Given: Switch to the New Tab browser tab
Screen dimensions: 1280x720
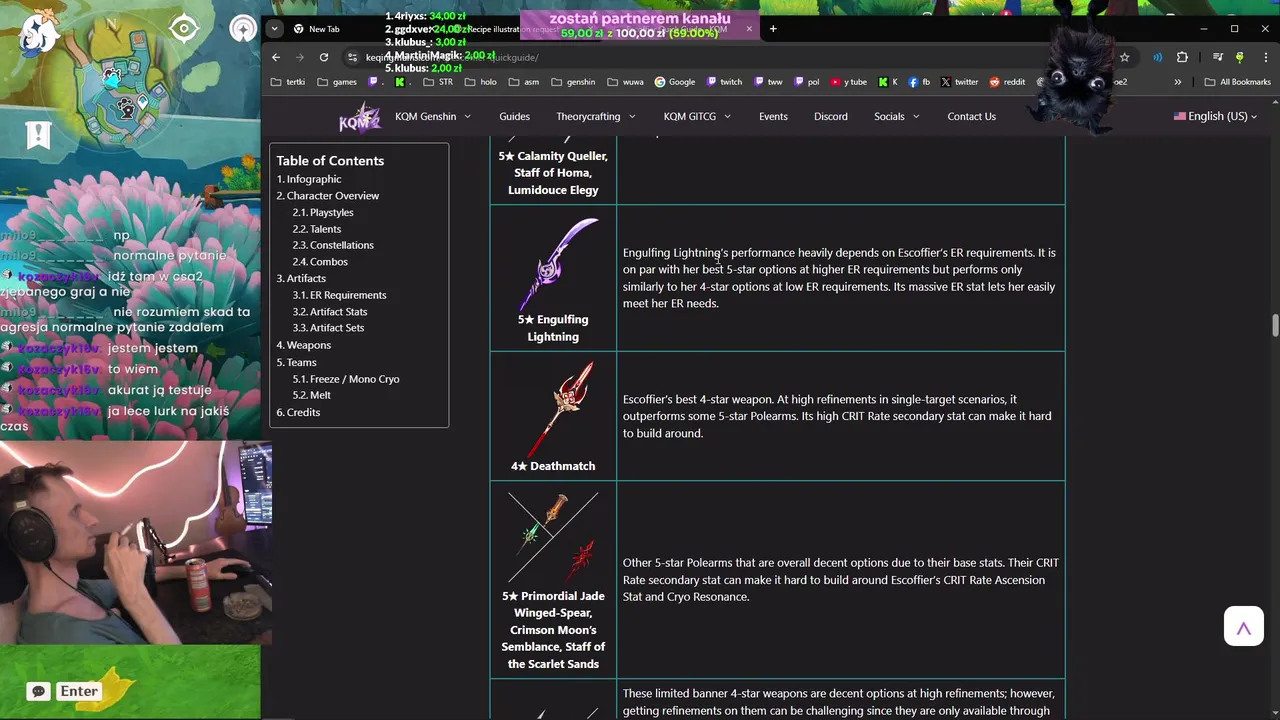Looking at the screenshot, I should 325,29.
